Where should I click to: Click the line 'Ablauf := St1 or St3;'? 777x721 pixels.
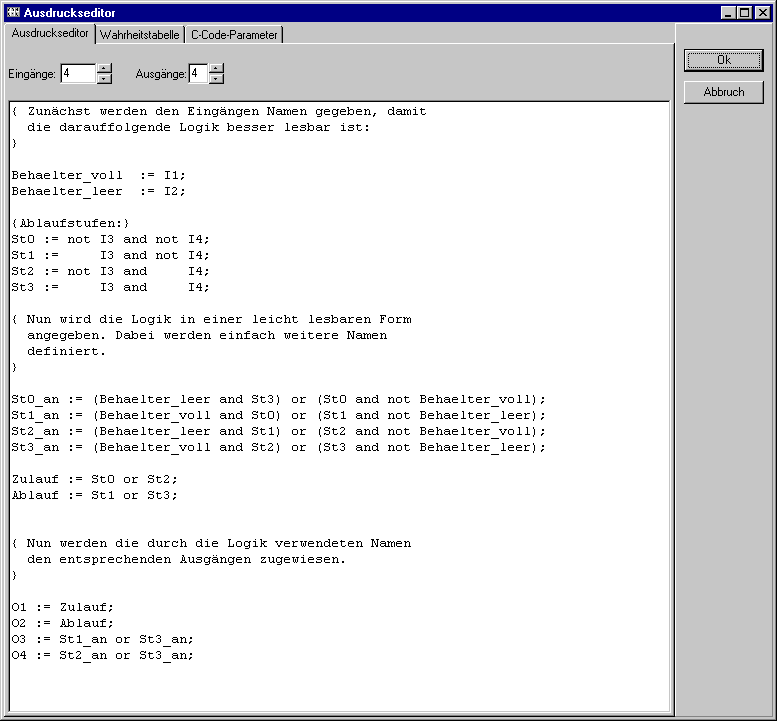tap(95, 495)
